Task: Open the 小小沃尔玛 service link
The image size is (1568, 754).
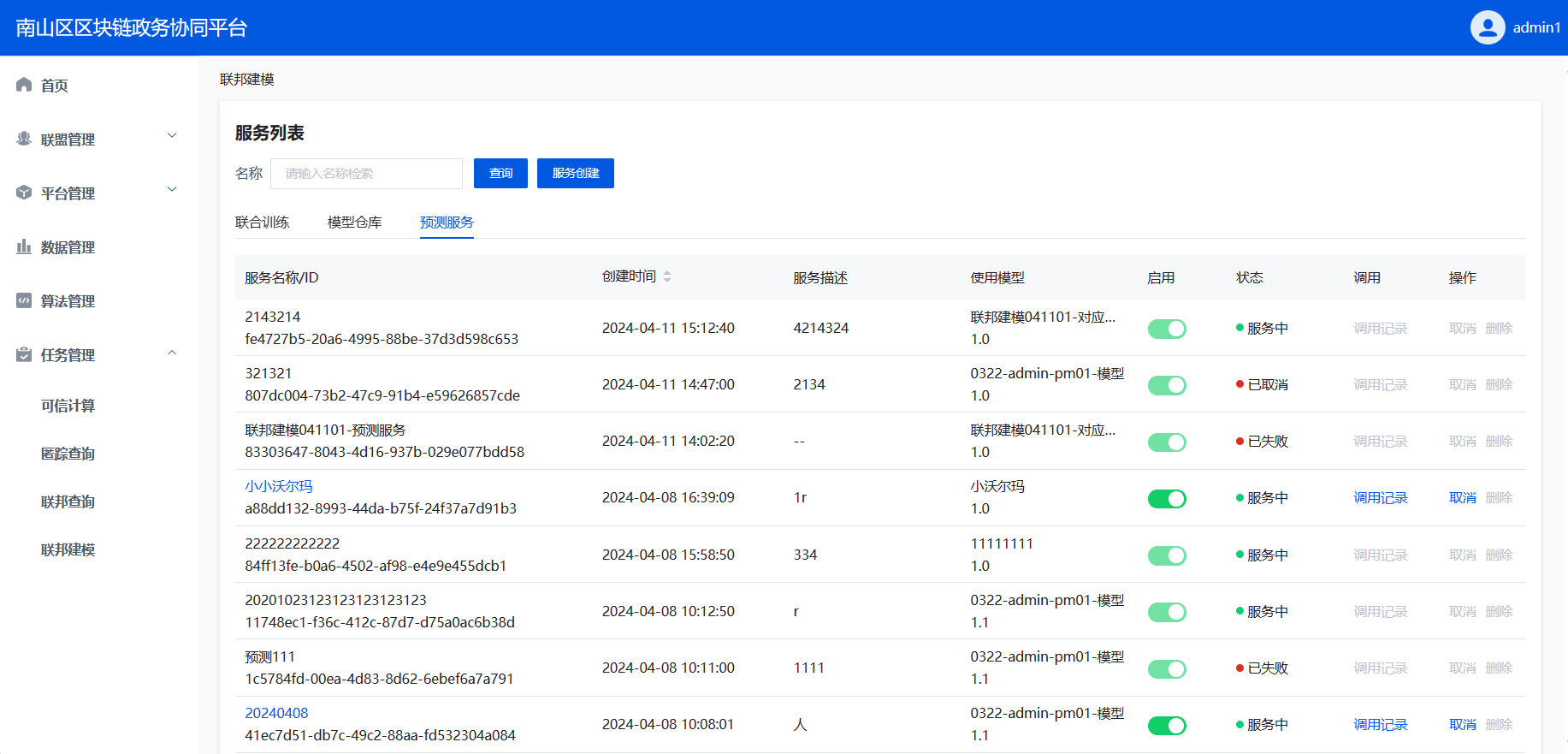Action: pyautogui.click(x=279, y=486)
